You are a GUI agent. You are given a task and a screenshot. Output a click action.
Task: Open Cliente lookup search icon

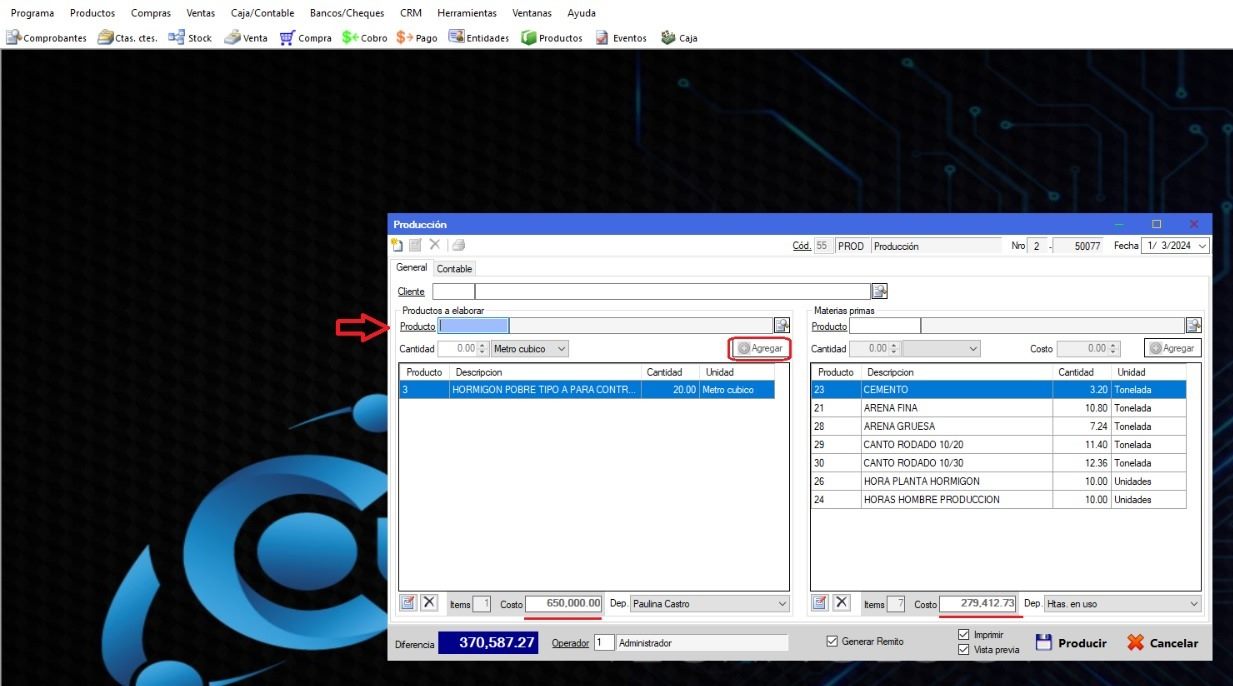[x=879, y=291]
